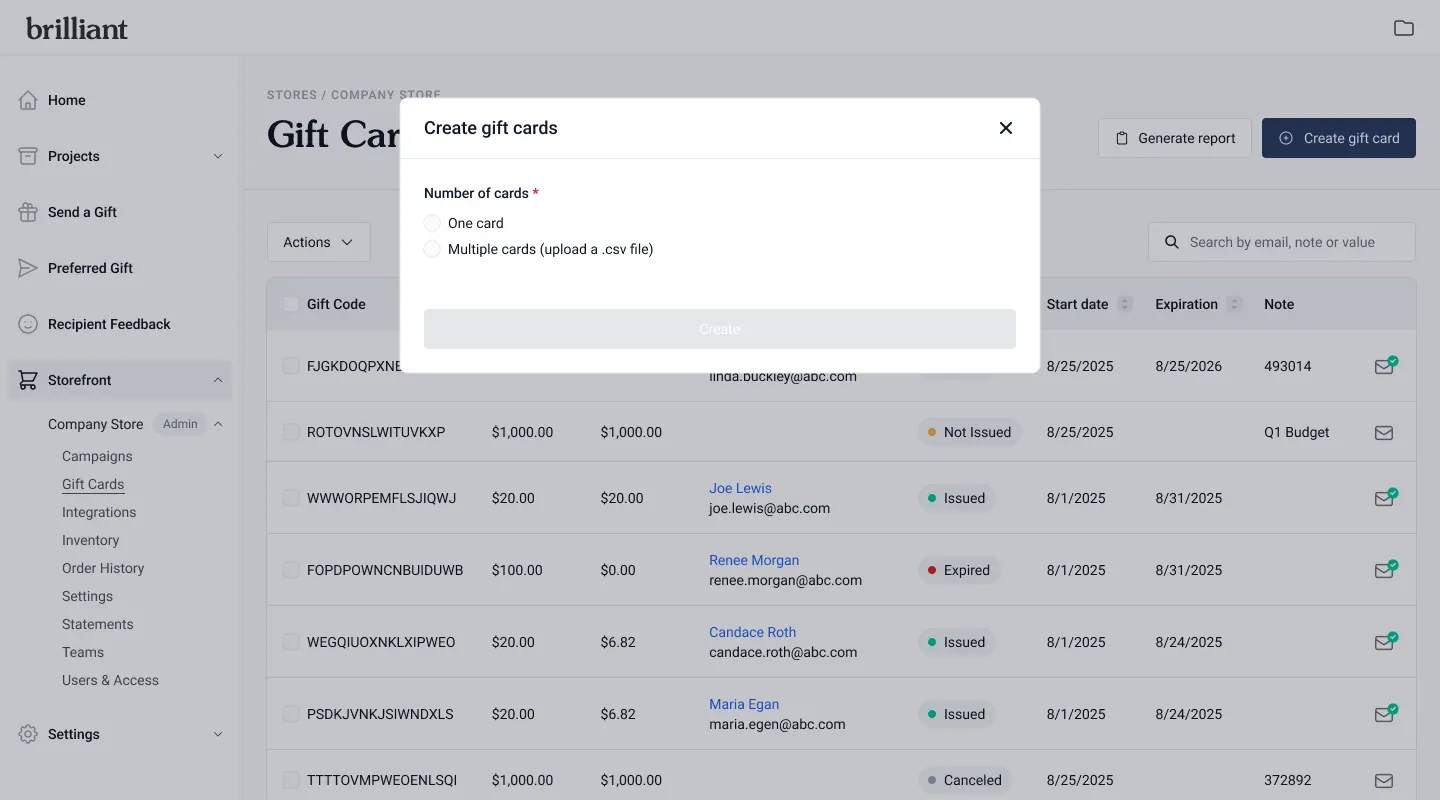
Task: Focus the search by email, note field
Action: click(x=1290, y=242)
